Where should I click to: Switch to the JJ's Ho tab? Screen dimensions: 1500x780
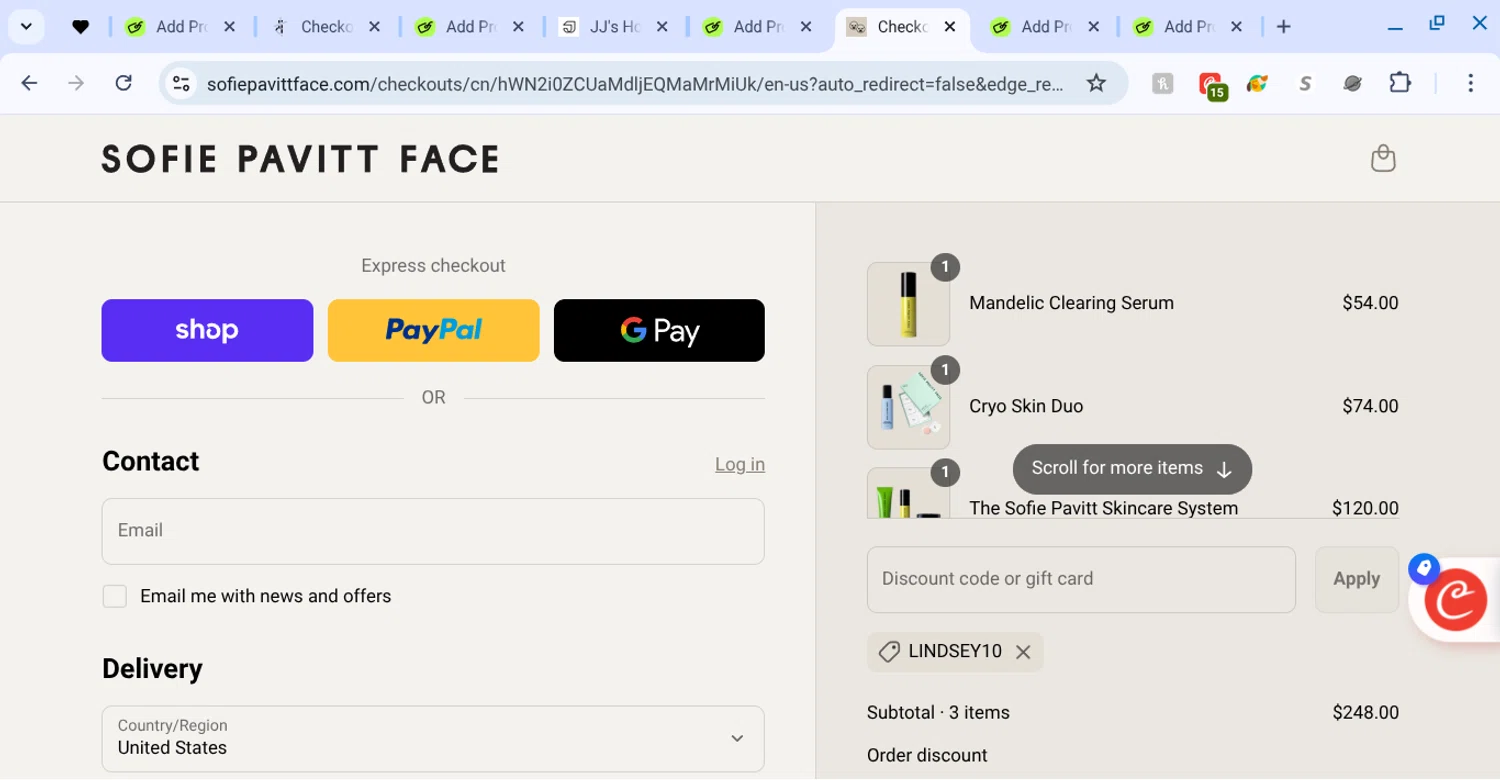click(x=613, y=27)
